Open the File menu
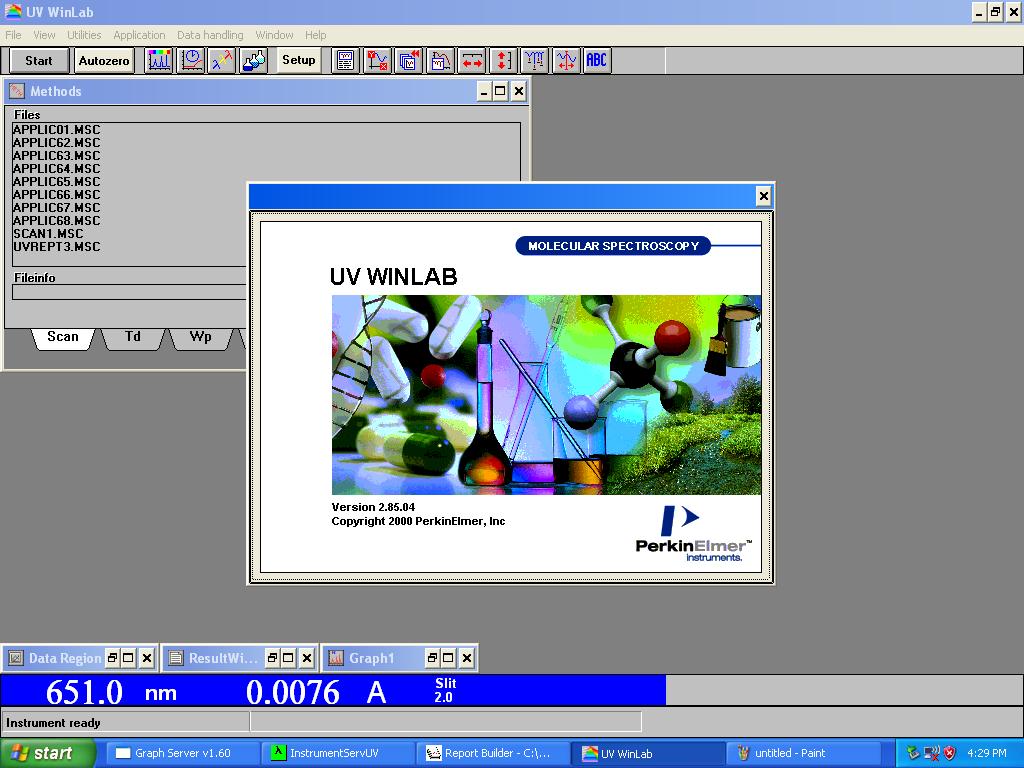 tap(13, 34)
